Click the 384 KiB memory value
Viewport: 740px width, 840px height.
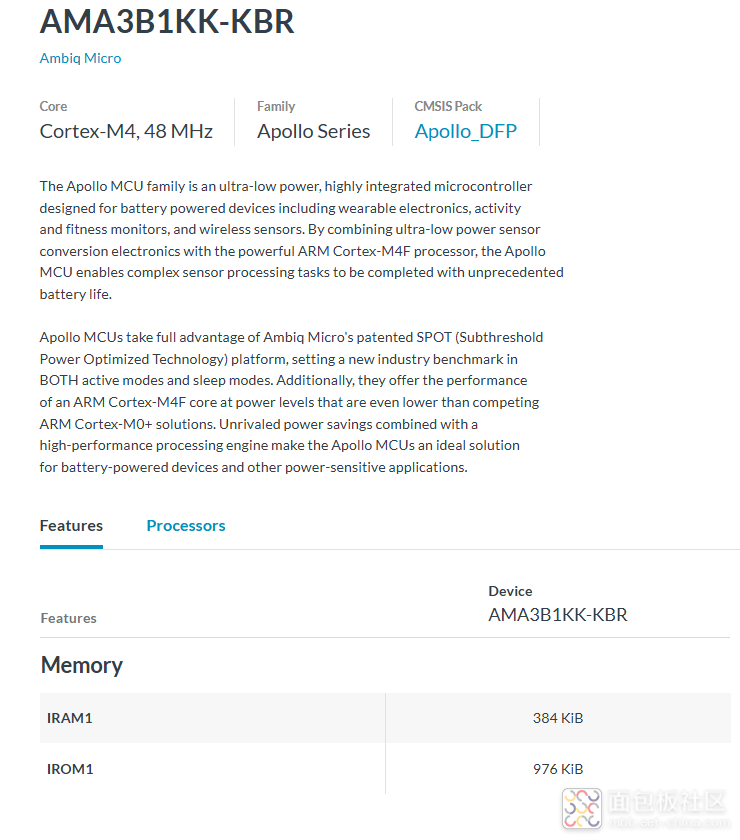tap(557, 718)
